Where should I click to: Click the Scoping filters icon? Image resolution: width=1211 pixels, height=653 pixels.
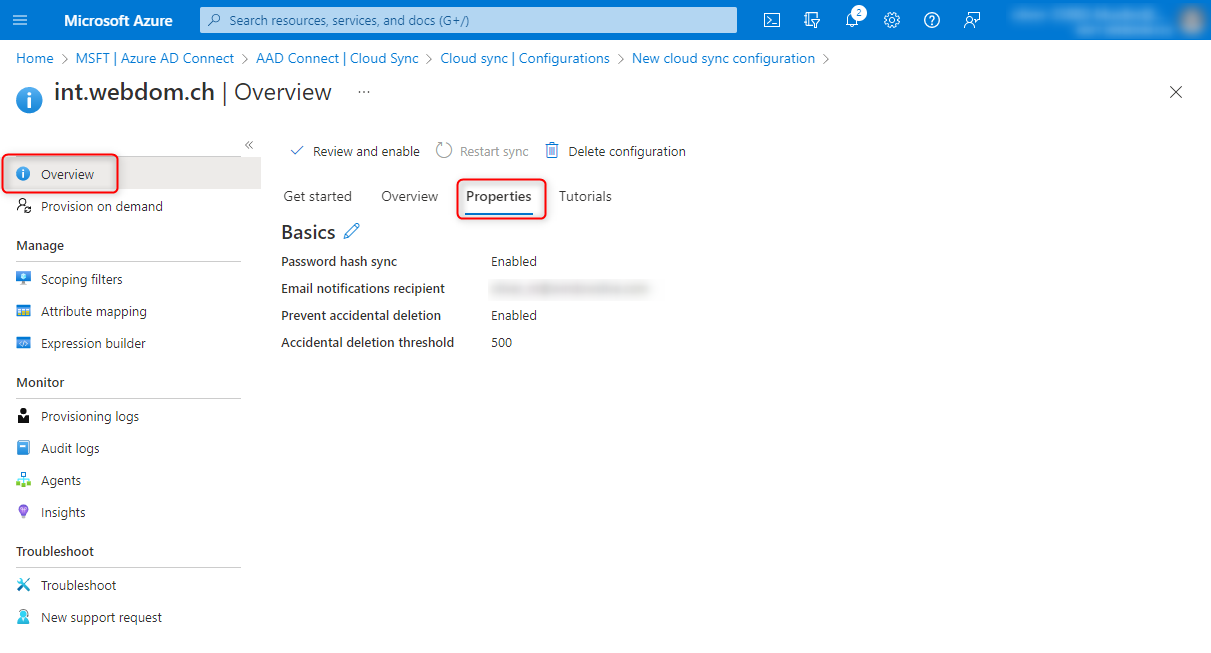(x=24, y=279)
